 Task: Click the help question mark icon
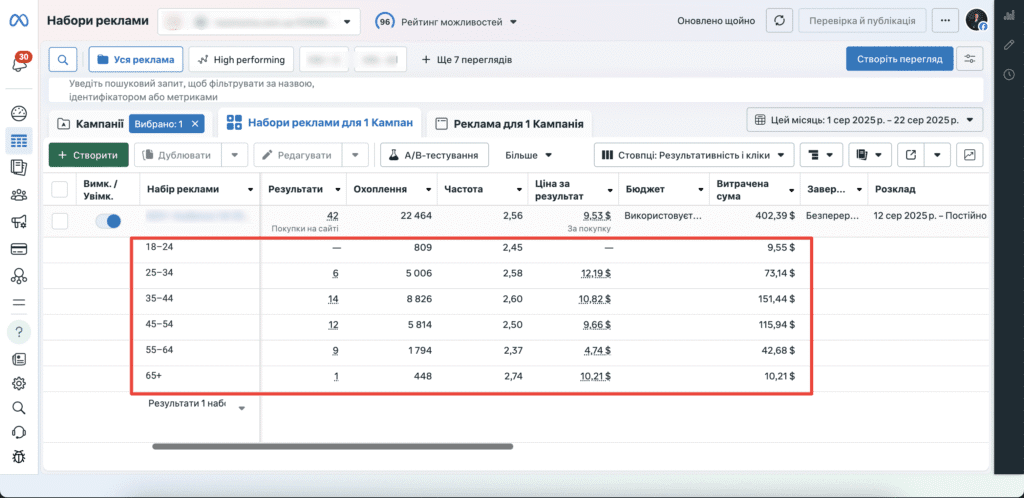click(x=19, y=332)
